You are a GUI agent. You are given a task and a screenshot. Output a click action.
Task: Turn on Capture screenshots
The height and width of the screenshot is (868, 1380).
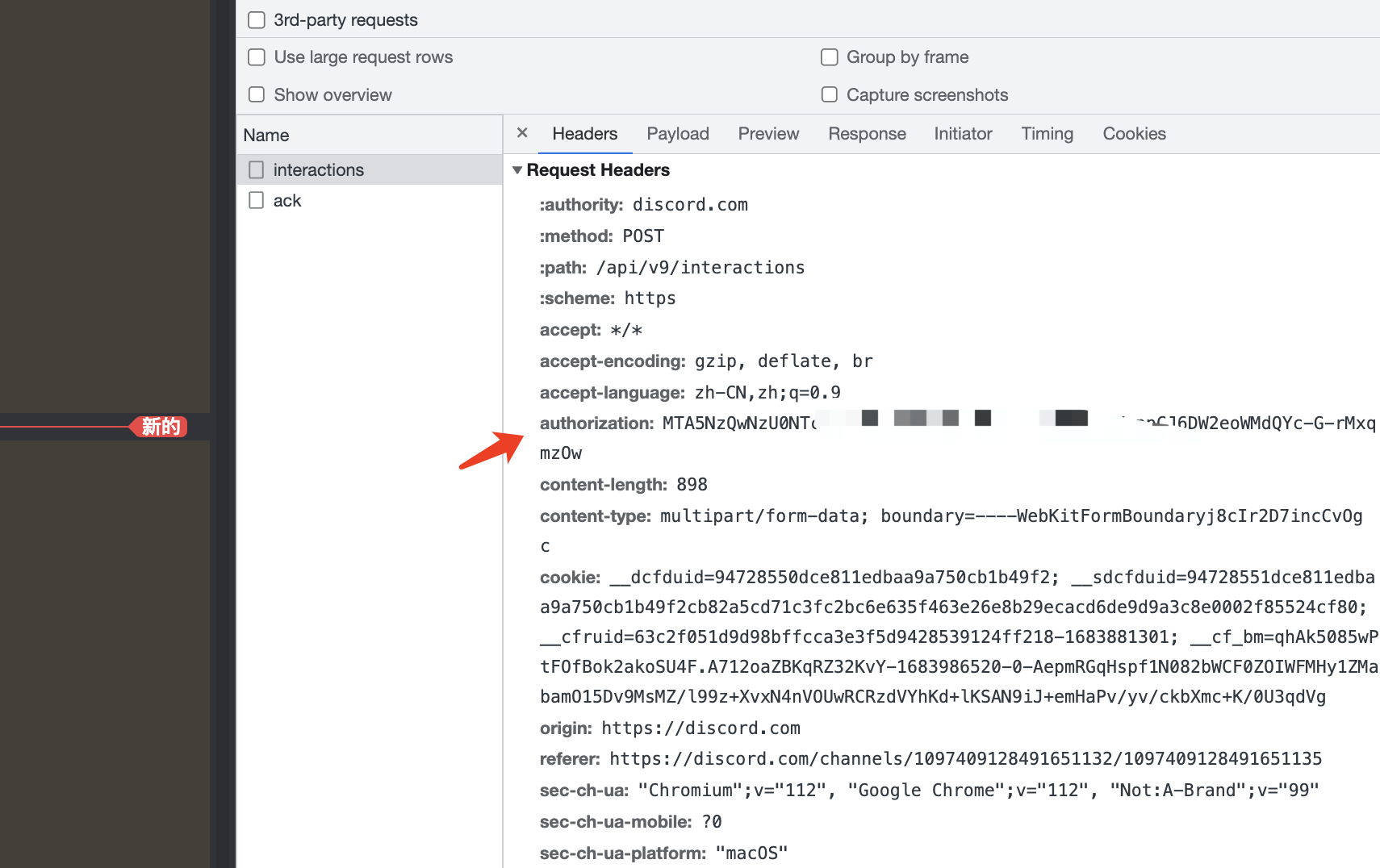click(829, 94)
